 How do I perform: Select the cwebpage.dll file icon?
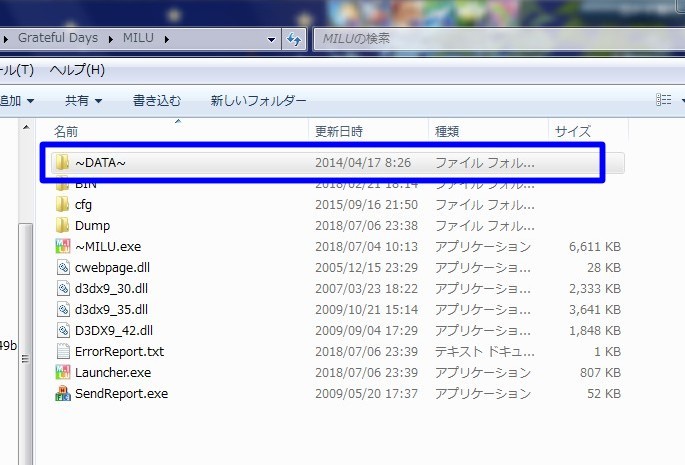[x=62, y=267]
